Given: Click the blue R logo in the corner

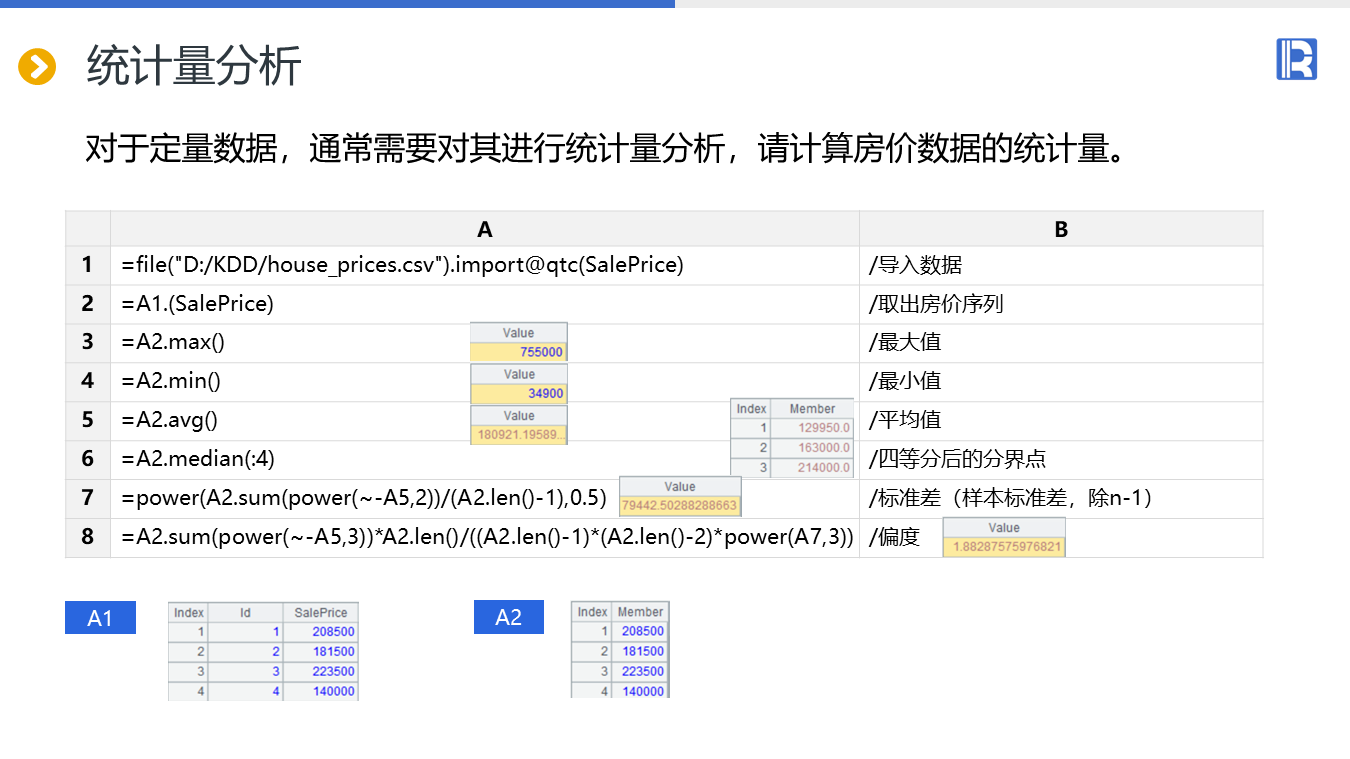Looking at the screenshot, I should (x=1296, y=59).
